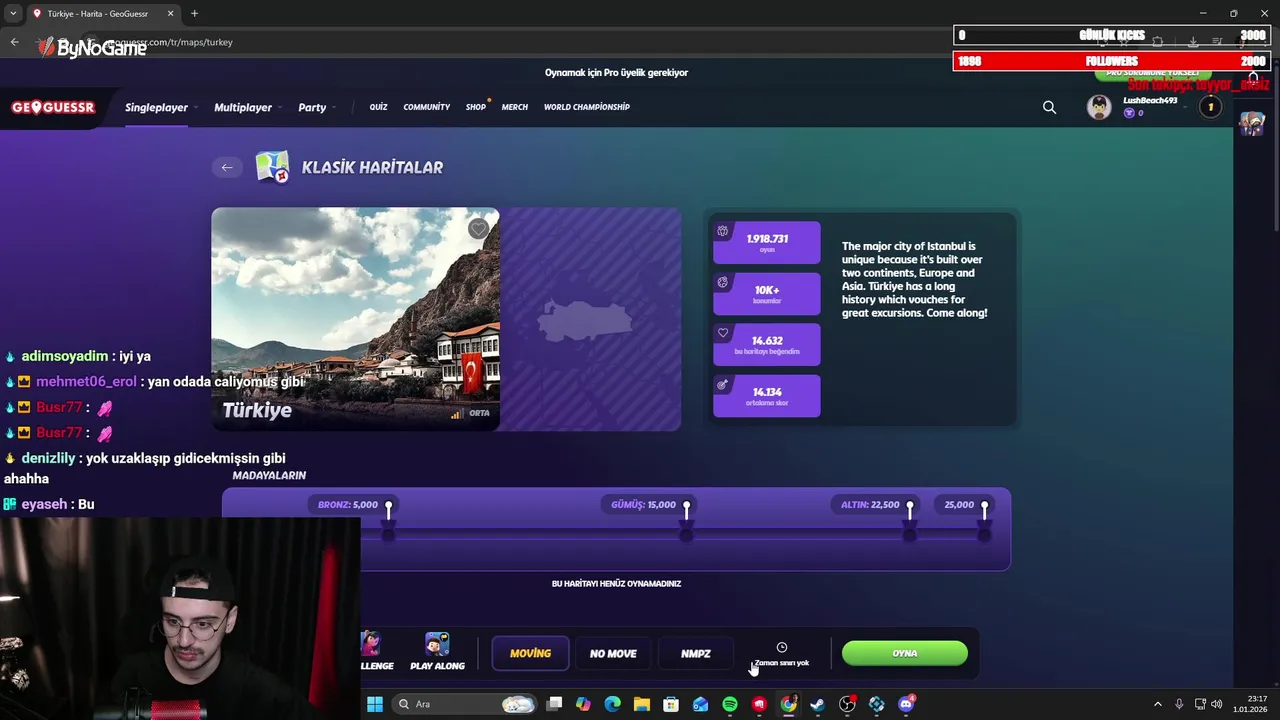This screenshot has width=1280, height=720.
Task: Select the NMPZ game mode
Action: (x=696, y=653)
